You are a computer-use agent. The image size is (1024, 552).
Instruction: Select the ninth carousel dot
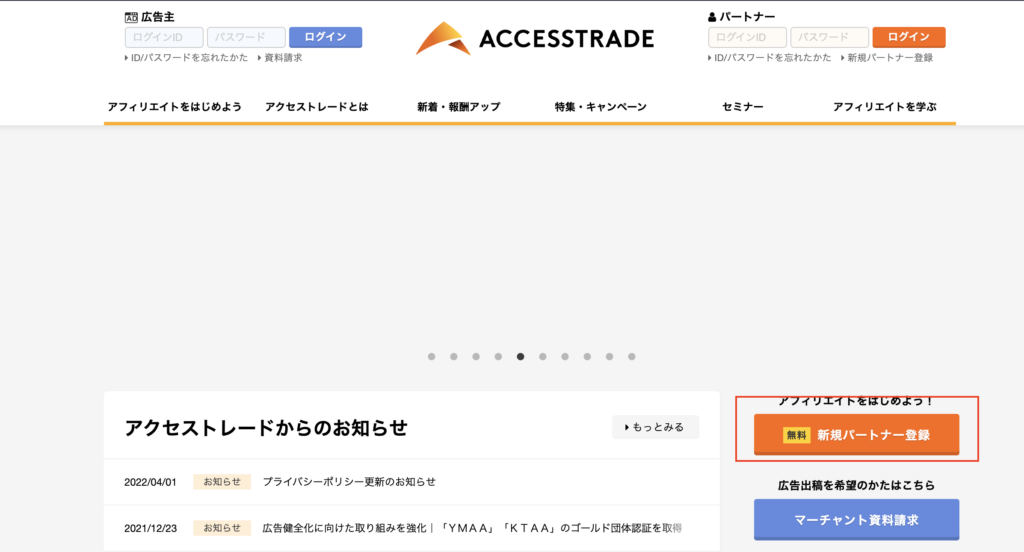pos(609,357)
